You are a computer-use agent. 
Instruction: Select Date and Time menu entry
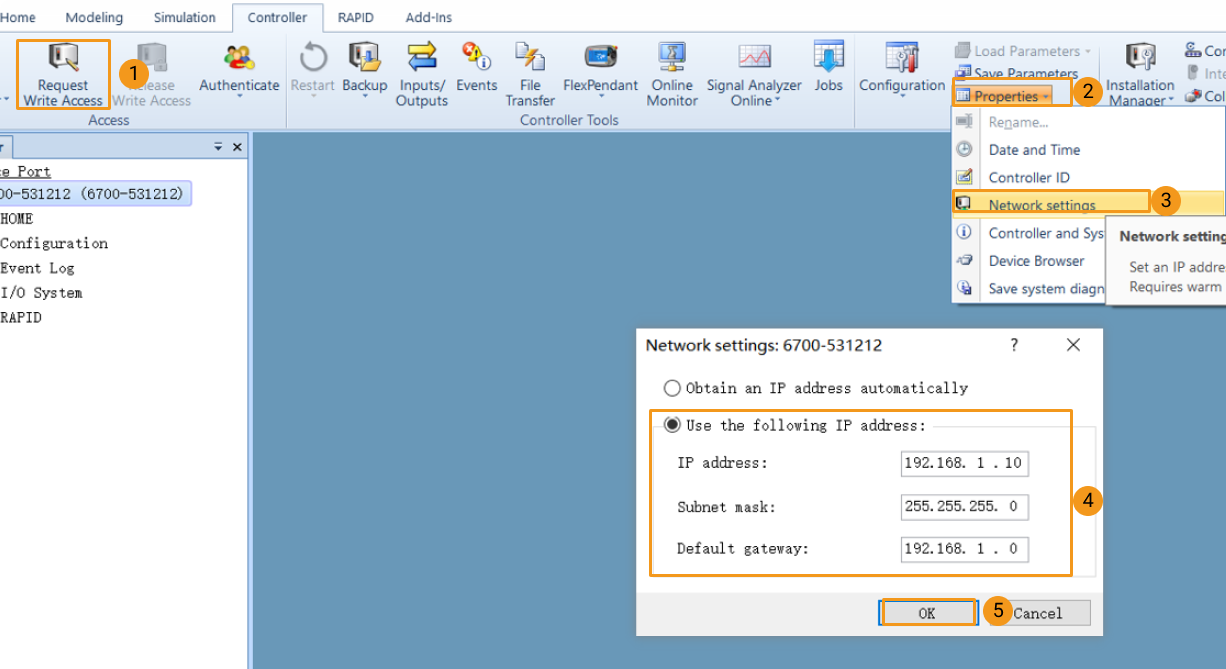[1034, 150]
